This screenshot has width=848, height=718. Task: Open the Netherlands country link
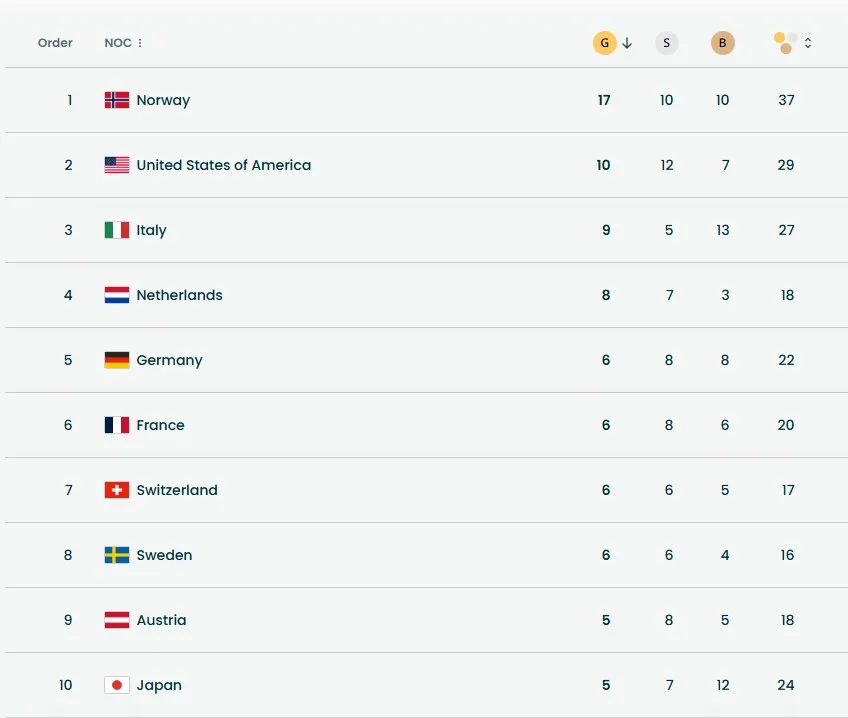(x=179, y=295)
